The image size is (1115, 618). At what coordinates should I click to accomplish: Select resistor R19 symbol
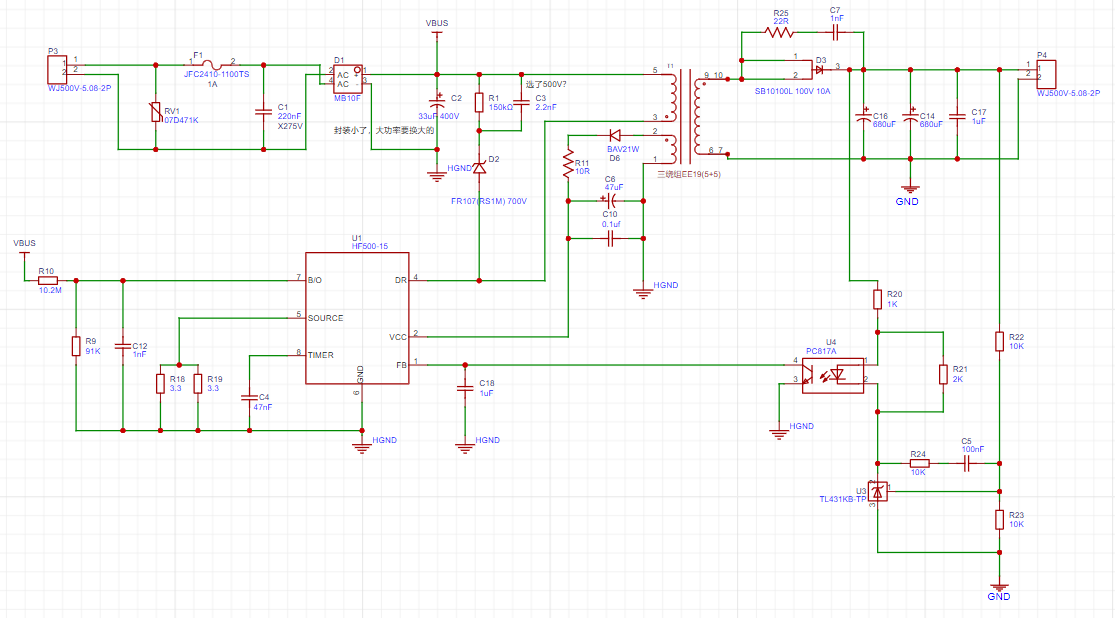[x=198, y=383]
